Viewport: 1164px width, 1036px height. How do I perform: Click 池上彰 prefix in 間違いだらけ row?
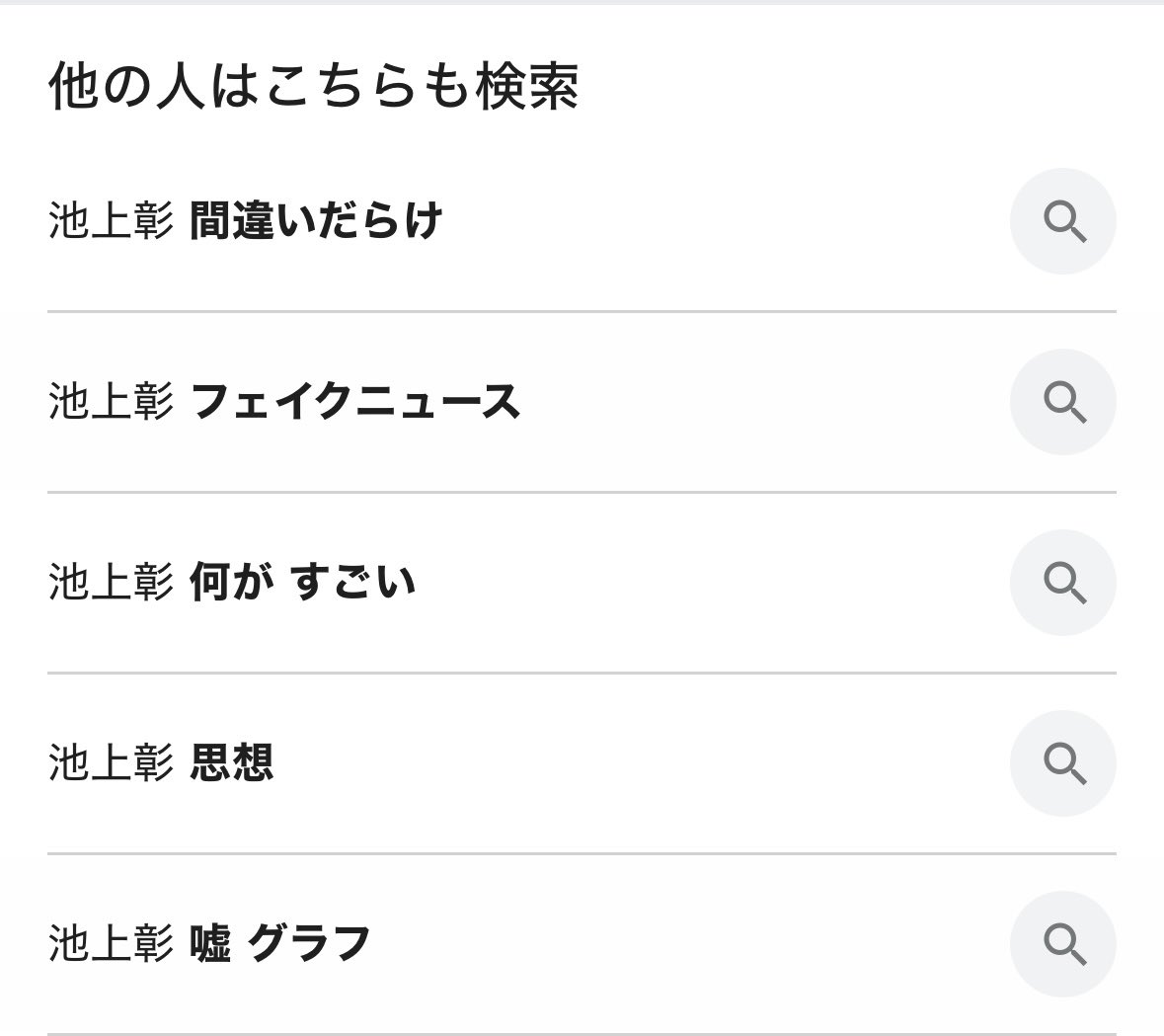[x=111, y=221]
